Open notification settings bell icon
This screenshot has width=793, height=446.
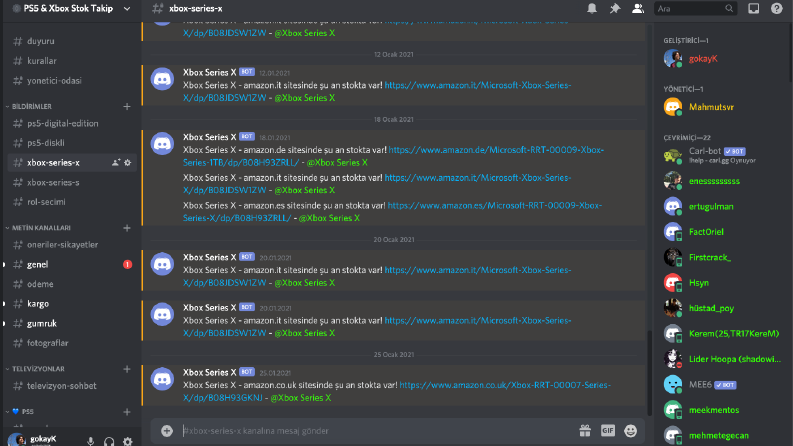coord(592,8)
